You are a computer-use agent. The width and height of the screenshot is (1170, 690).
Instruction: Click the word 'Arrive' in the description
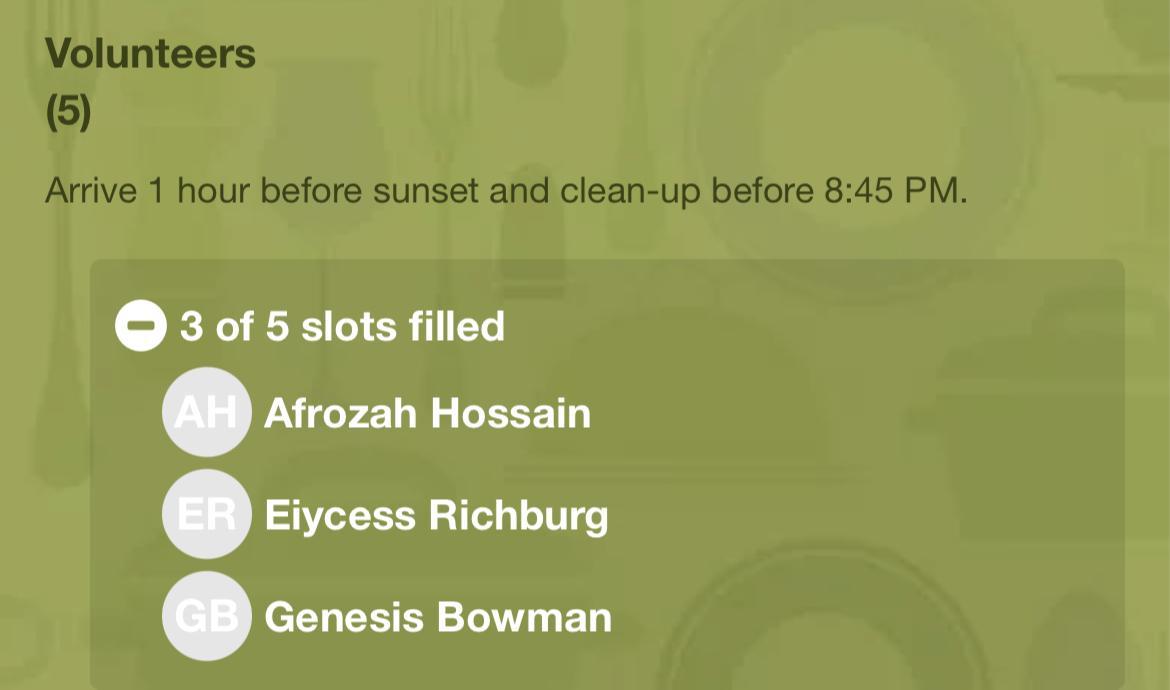coord(91,190)
